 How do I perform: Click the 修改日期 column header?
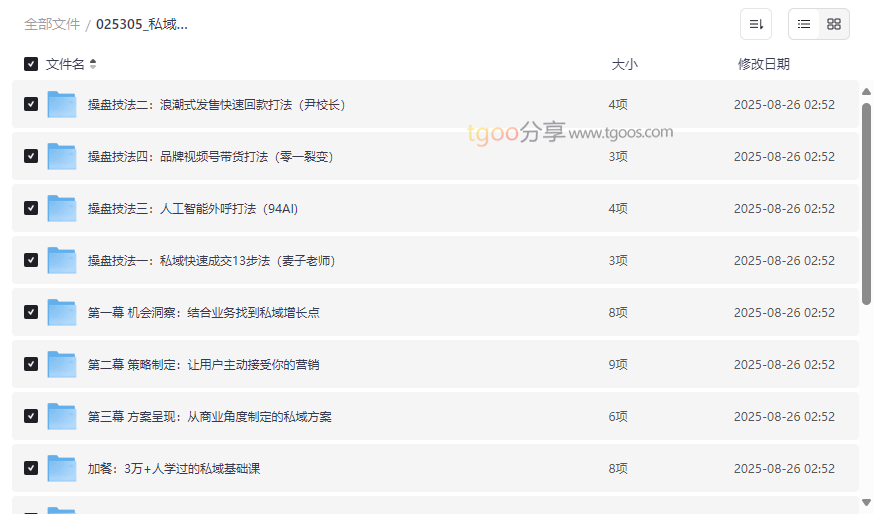pyautogui.click(x=763, y=64)
